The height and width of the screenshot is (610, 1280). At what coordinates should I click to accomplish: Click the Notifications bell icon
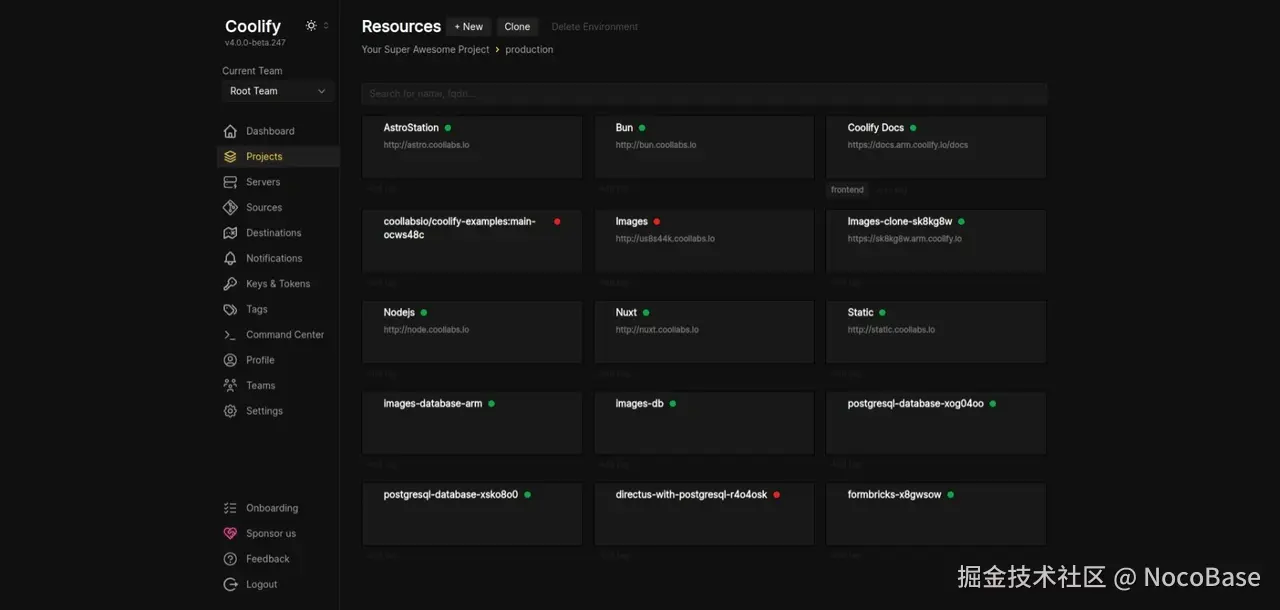pos(230,258)
